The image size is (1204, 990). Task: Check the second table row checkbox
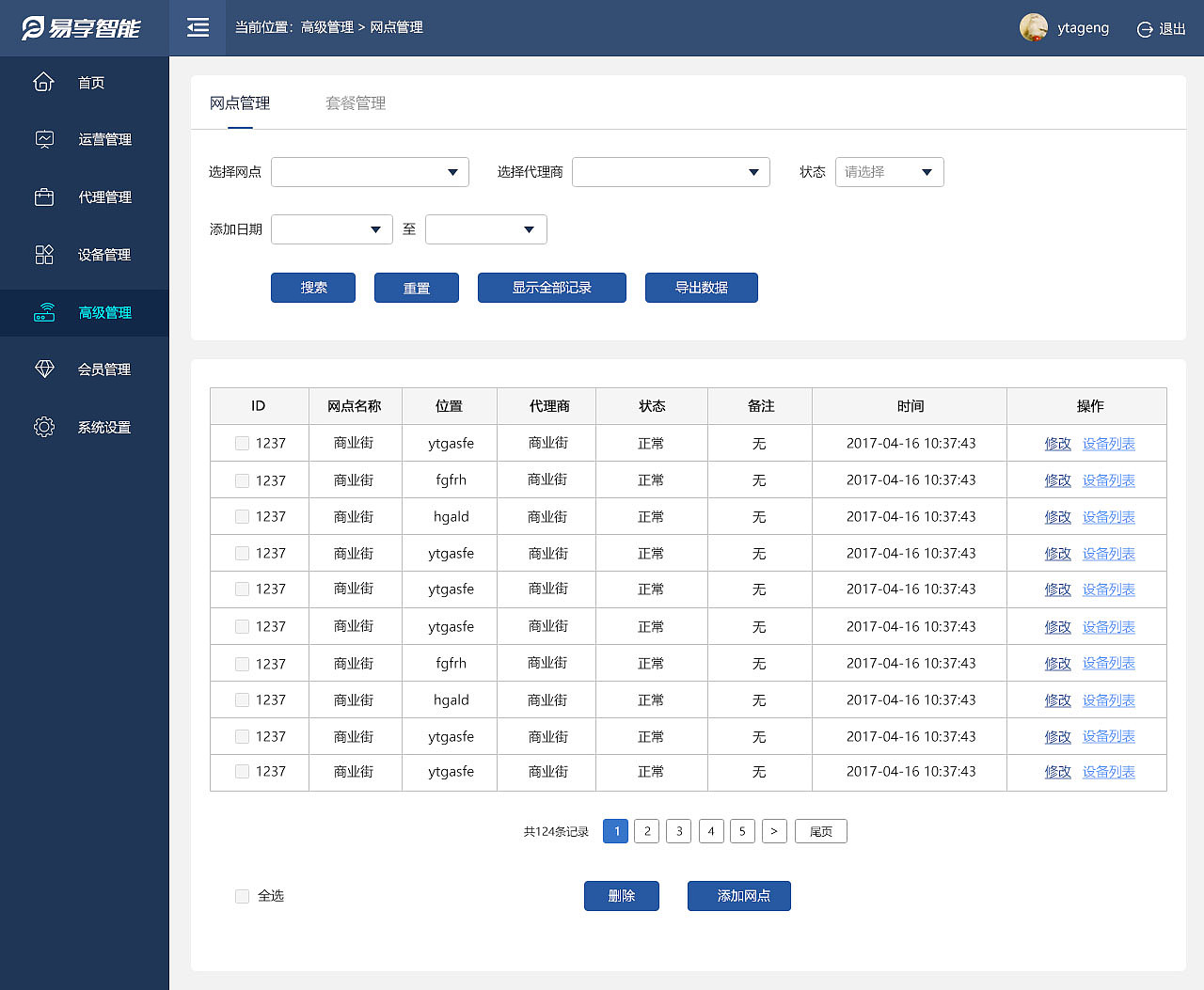pos(242,480)
